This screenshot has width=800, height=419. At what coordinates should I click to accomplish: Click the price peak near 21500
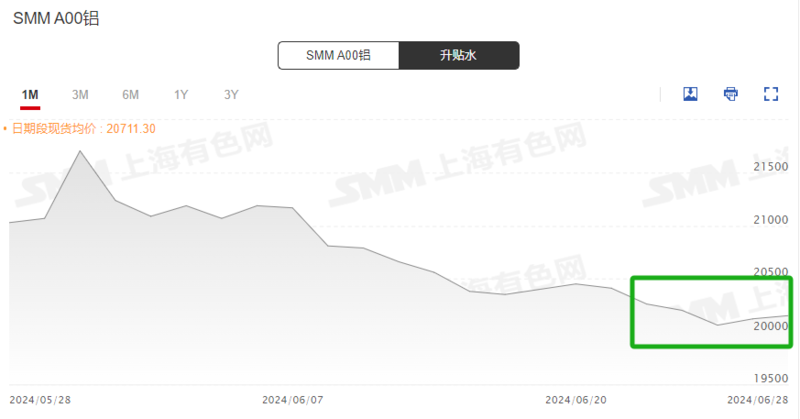pyautogui.click(x=80, y=151)
